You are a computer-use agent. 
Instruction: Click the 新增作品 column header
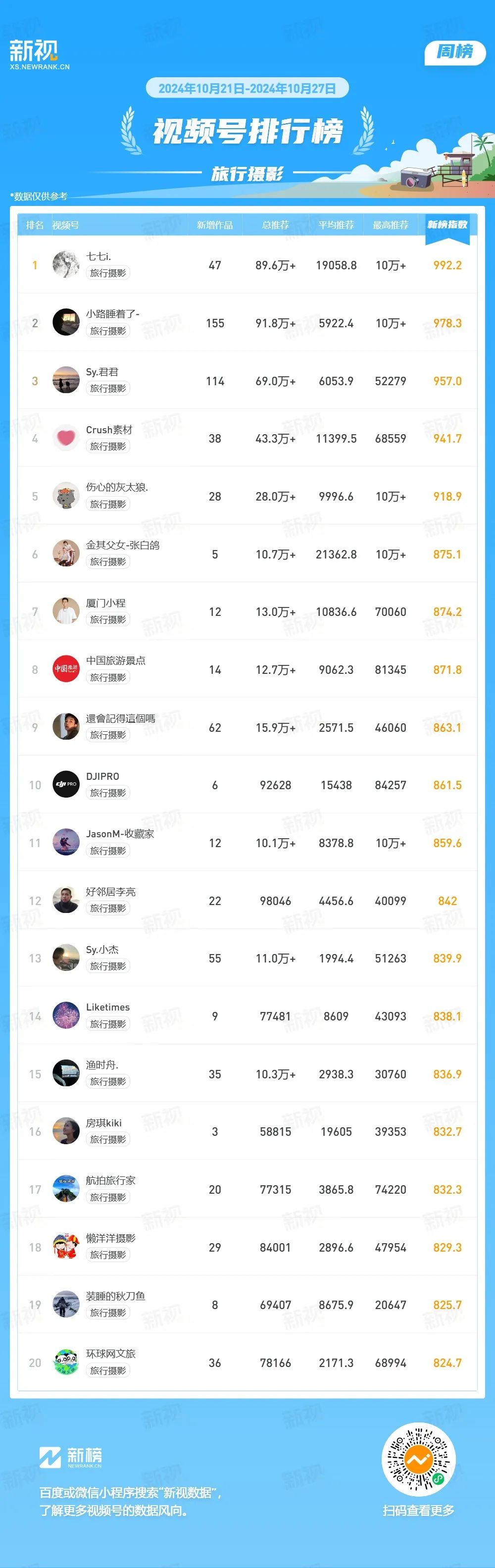[x=215, y=225]
